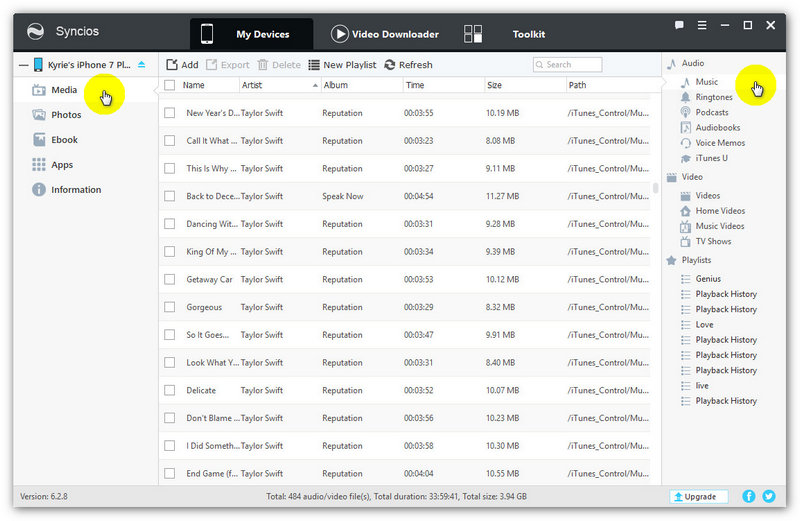Open the Syncios logo icon
This screenshot has height=521, width=800.
tap(36, 32)
